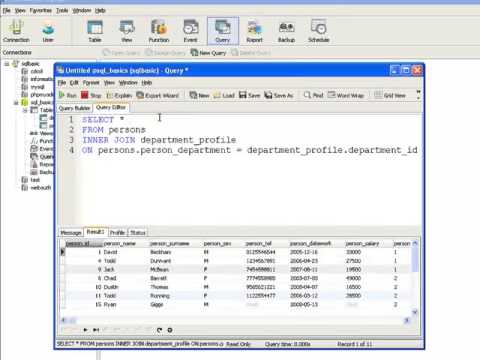Open the Profile result tab
480x360 pixels.
(x=117, y=233)
